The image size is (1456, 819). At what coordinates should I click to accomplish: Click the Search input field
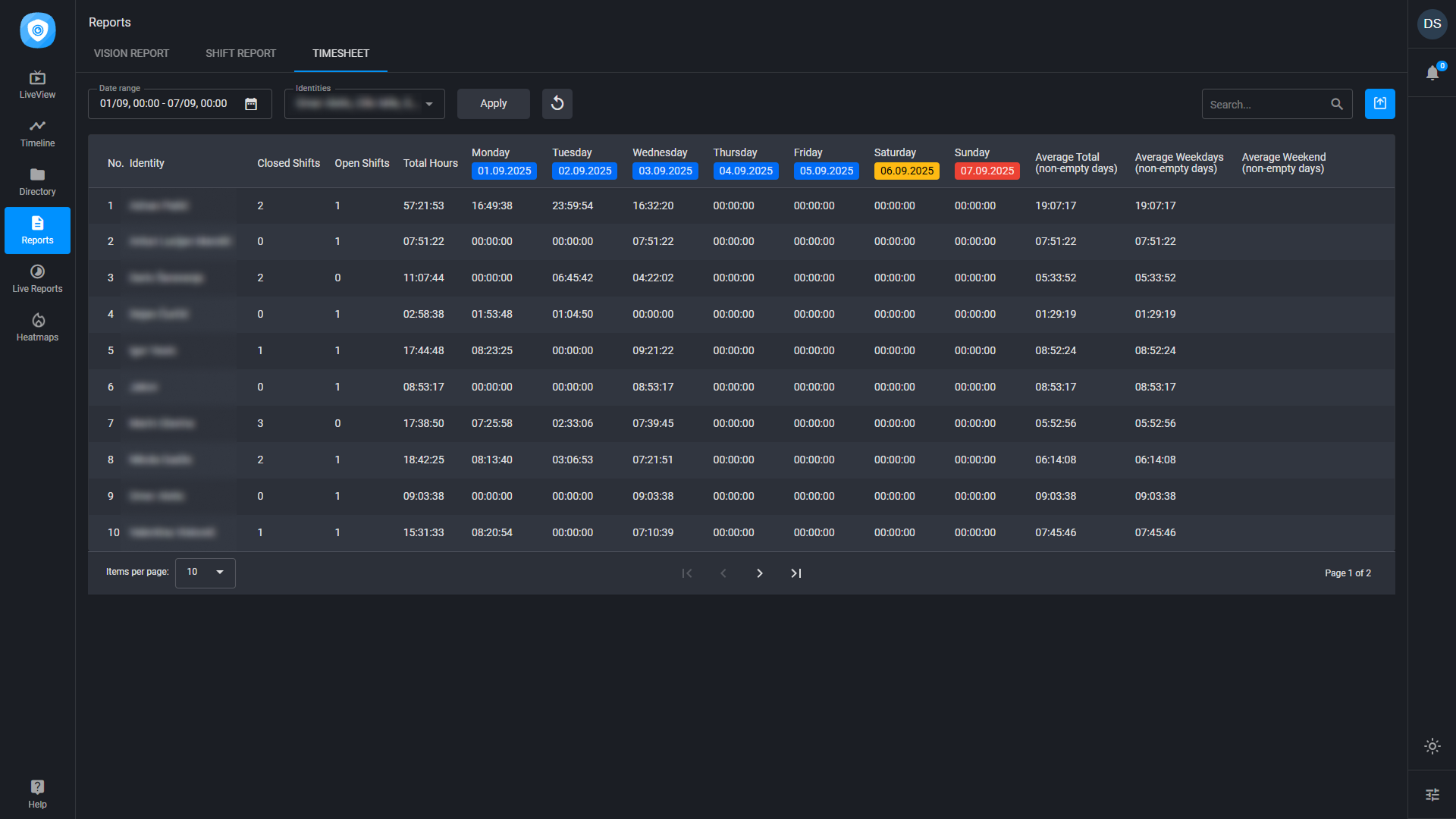click(1266, 104)
